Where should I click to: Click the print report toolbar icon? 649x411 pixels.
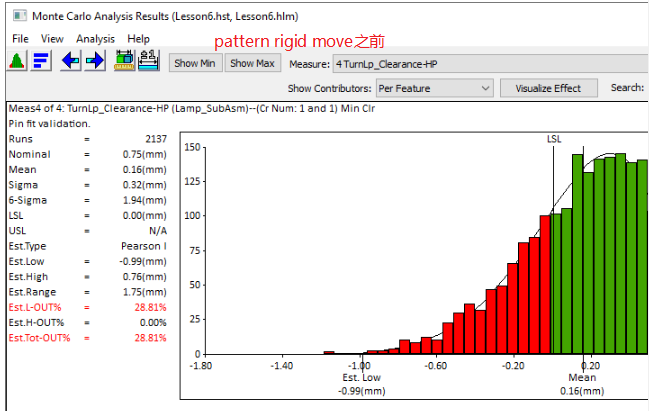[149, 62]
